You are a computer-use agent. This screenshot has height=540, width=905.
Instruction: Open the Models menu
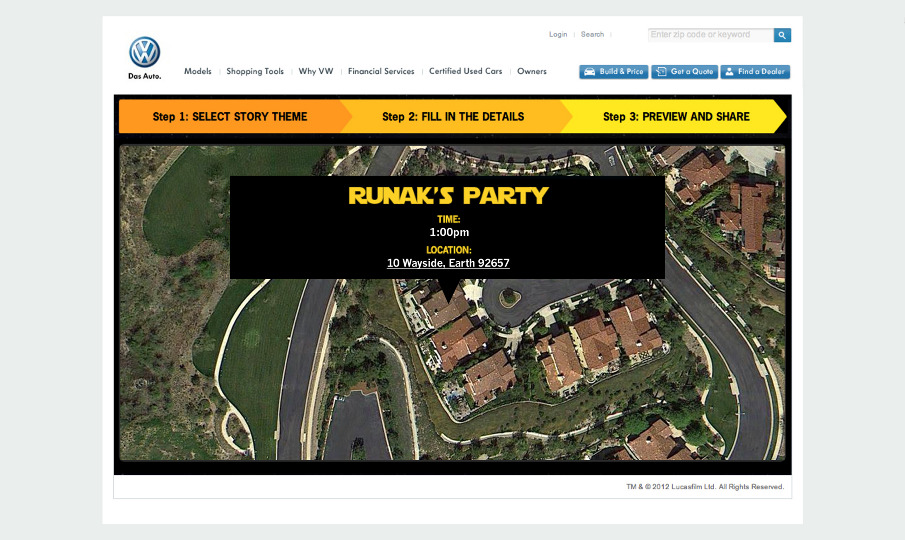click(197, 72)
